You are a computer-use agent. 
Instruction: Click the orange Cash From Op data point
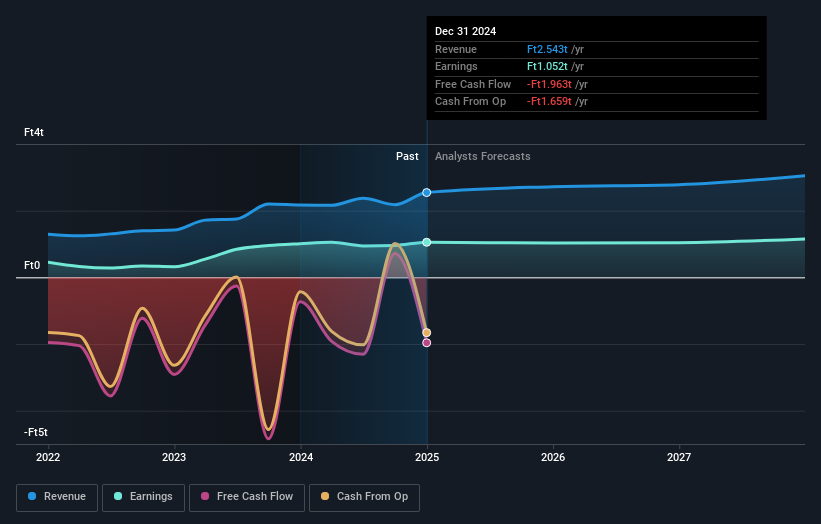coord(427,333)
